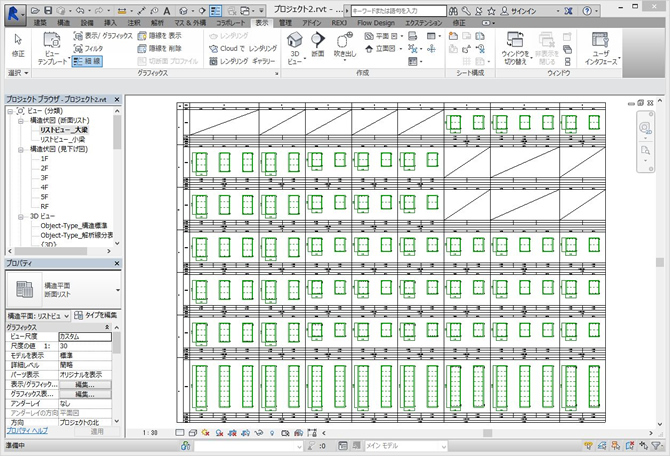
Task: Select the RF view in project browser
Action: [44, 206]
